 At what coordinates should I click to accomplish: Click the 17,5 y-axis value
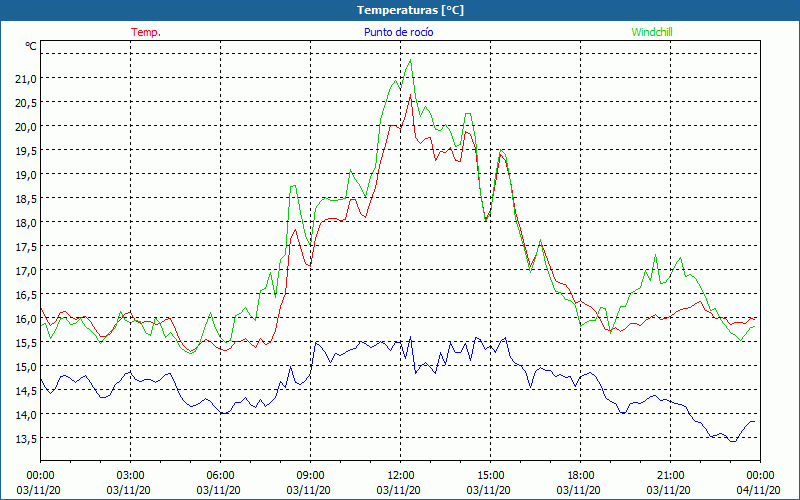26,246
